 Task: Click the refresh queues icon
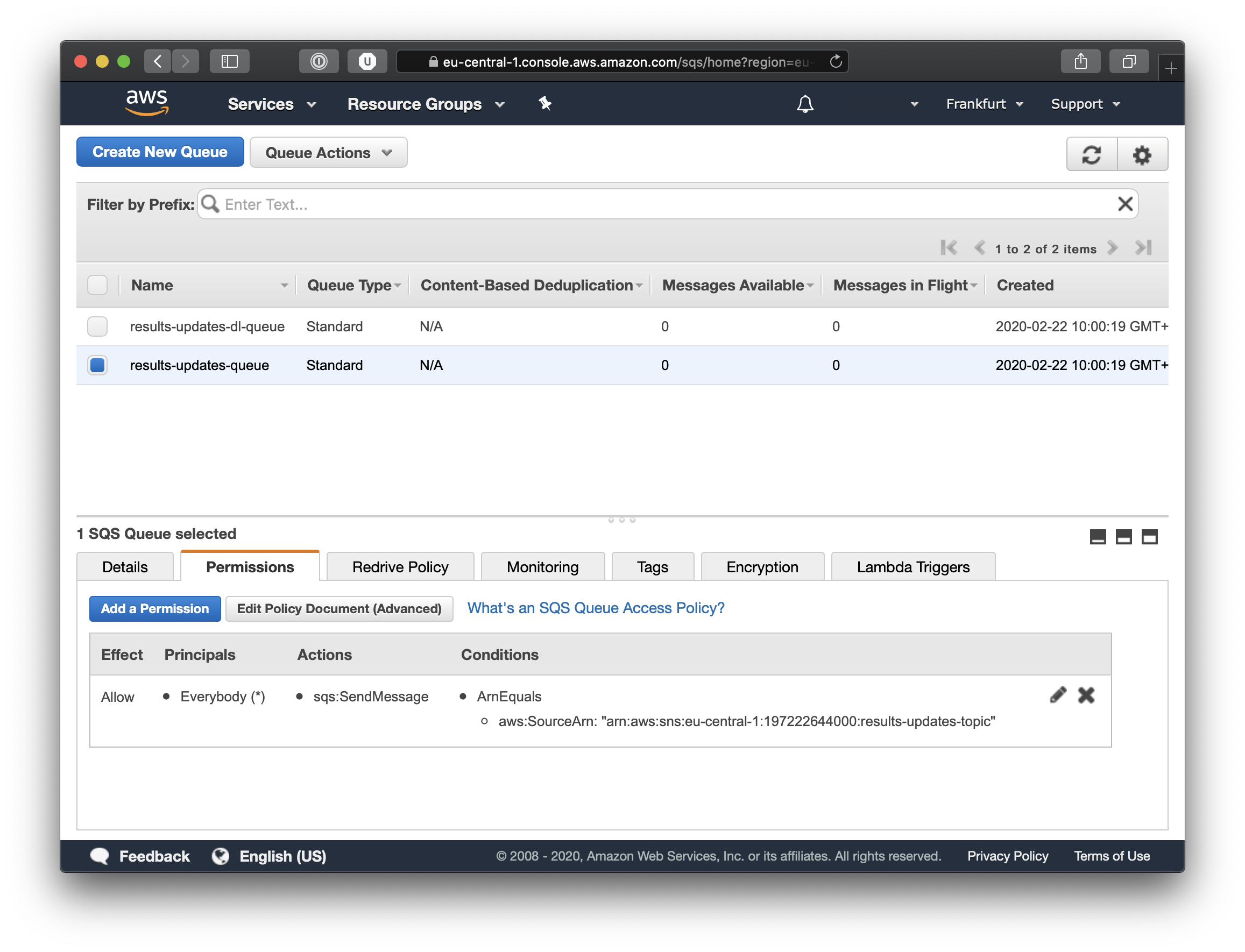click(x=1091, y=154)
